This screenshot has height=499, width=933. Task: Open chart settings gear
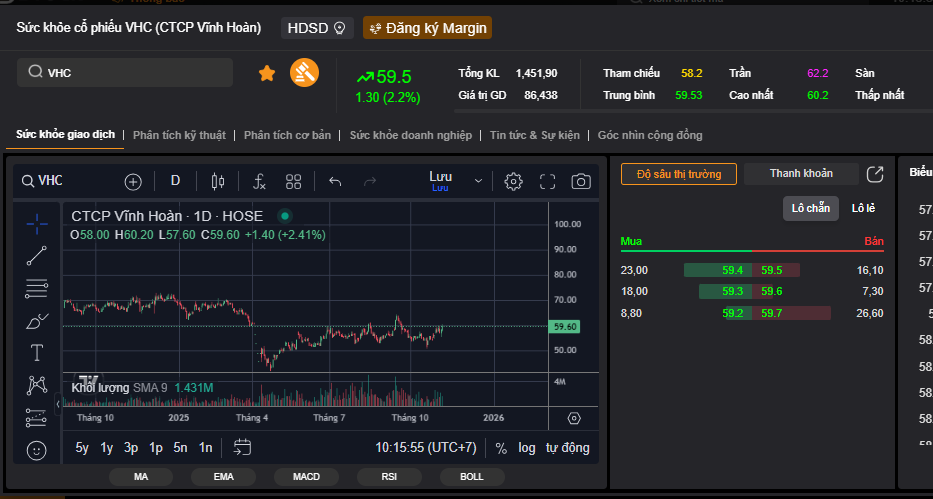point(513,181)
